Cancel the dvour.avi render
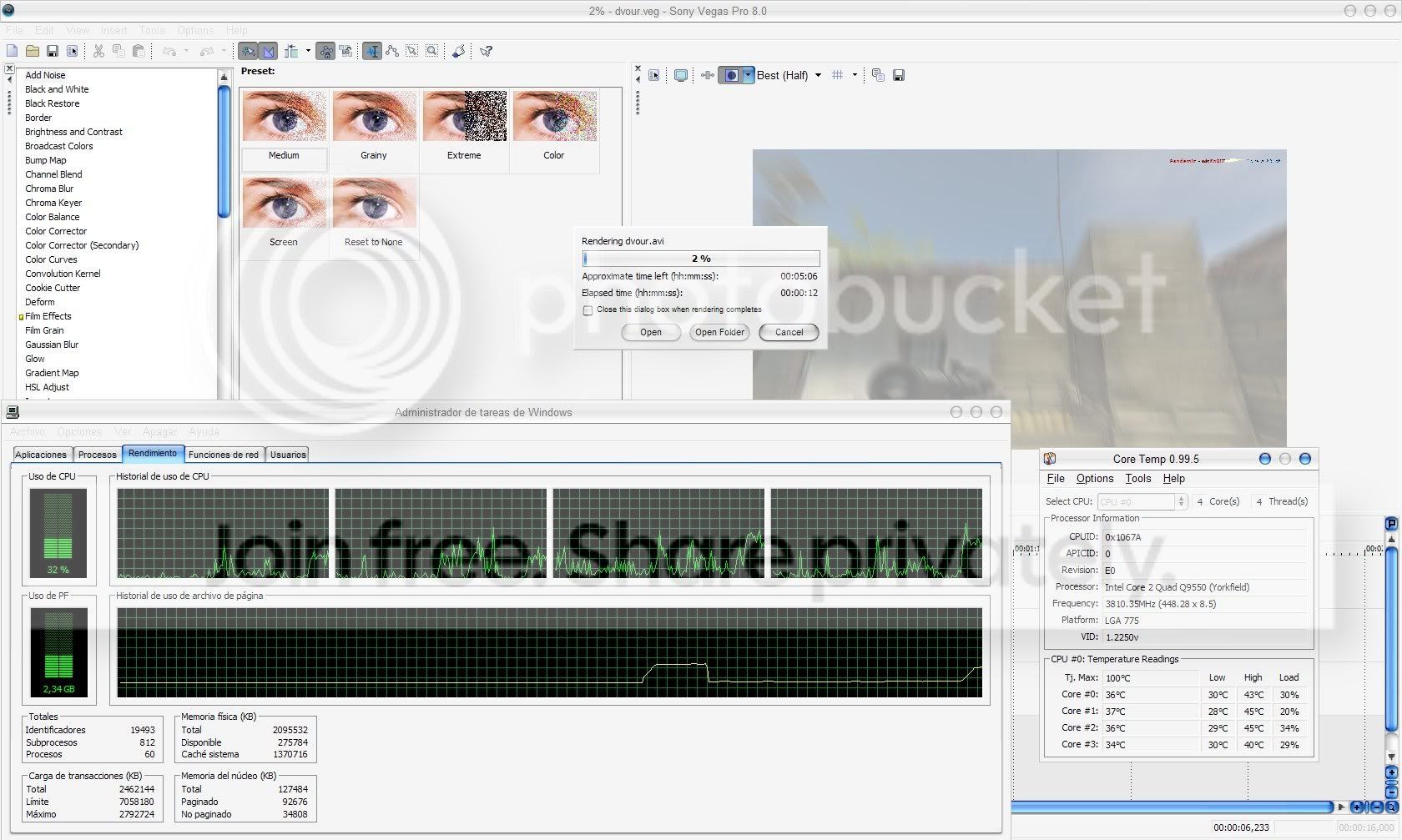 coord(788,332)
